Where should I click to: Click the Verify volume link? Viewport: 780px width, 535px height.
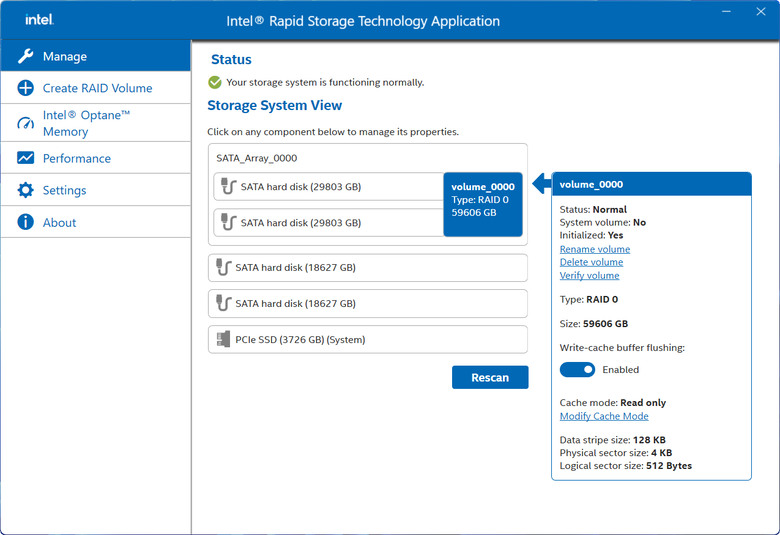tap(589, 275)
